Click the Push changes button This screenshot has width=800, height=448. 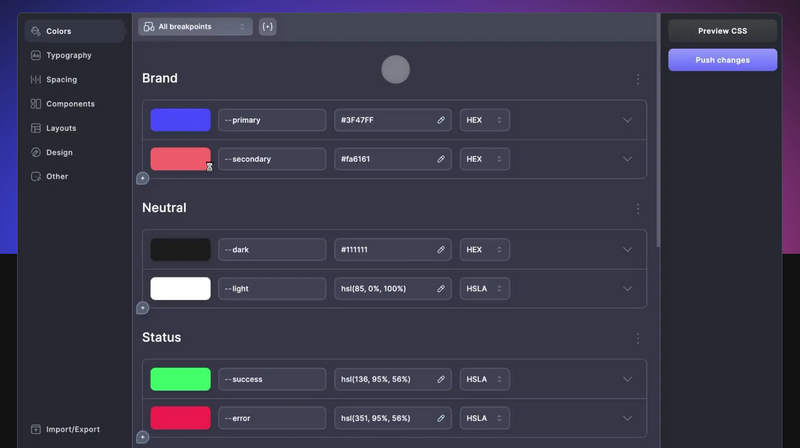722,60
